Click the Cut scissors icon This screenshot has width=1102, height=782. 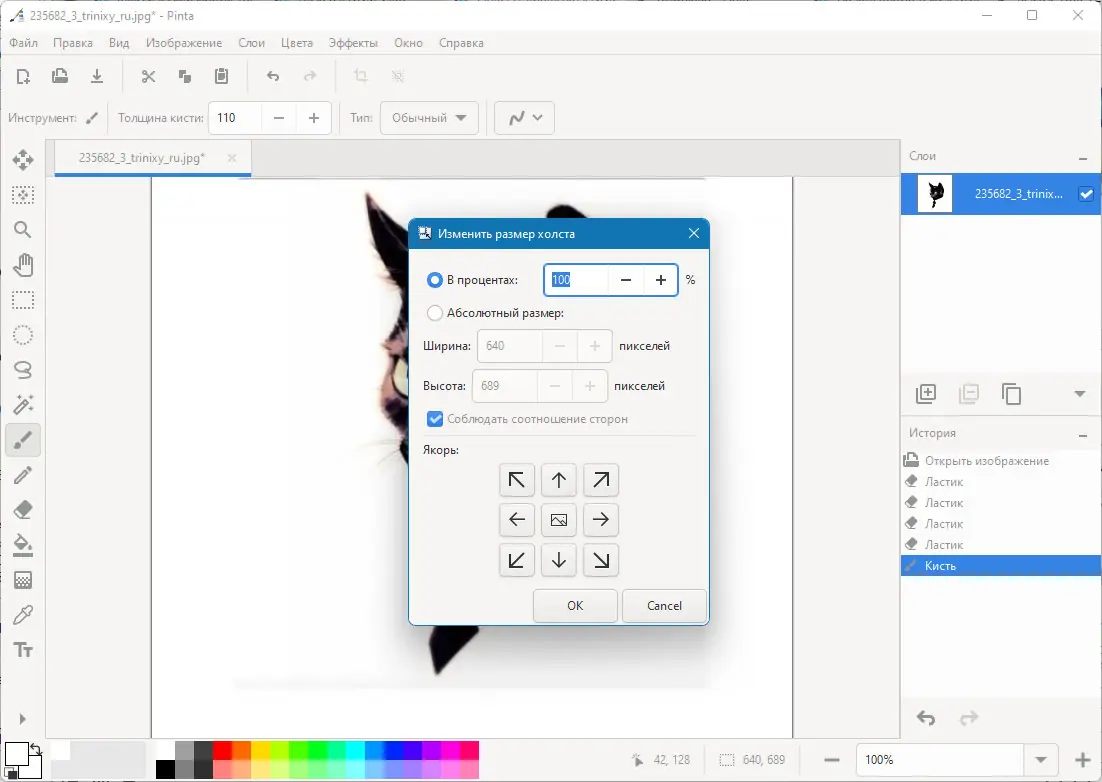pos(148,76)
